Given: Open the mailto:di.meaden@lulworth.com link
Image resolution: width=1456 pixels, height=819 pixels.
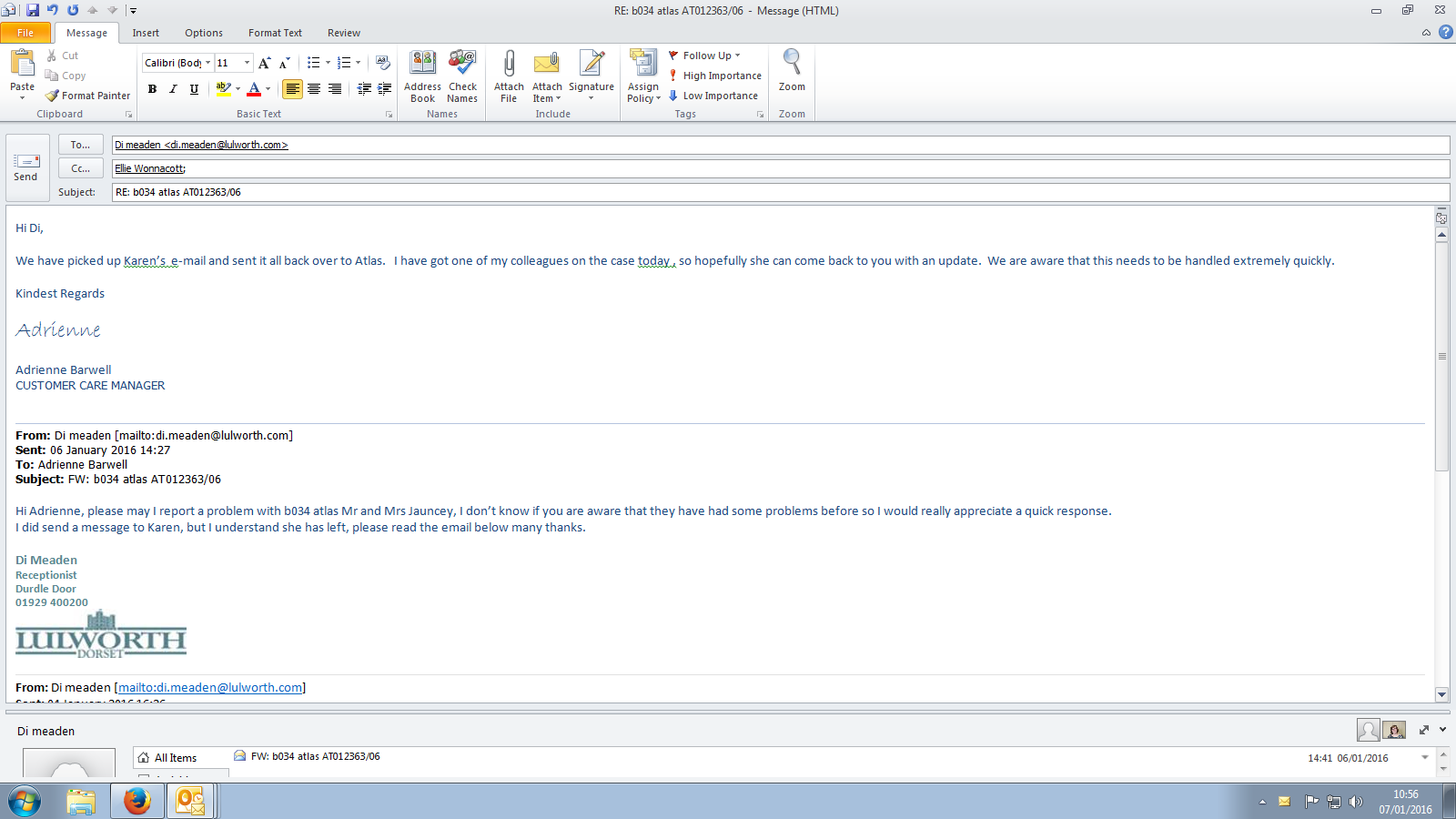Looking at the screenshot, I should (x=210, y=688).
